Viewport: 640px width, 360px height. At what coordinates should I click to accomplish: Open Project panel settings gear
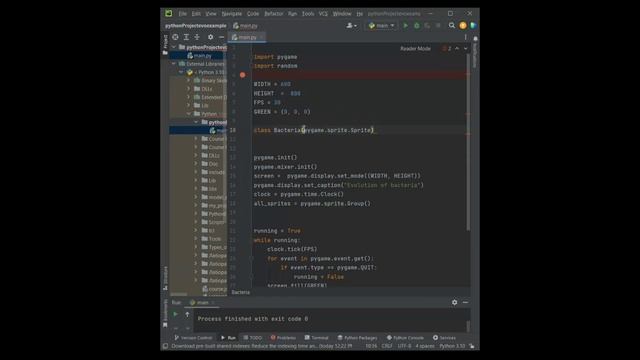[x=210, y=37]
